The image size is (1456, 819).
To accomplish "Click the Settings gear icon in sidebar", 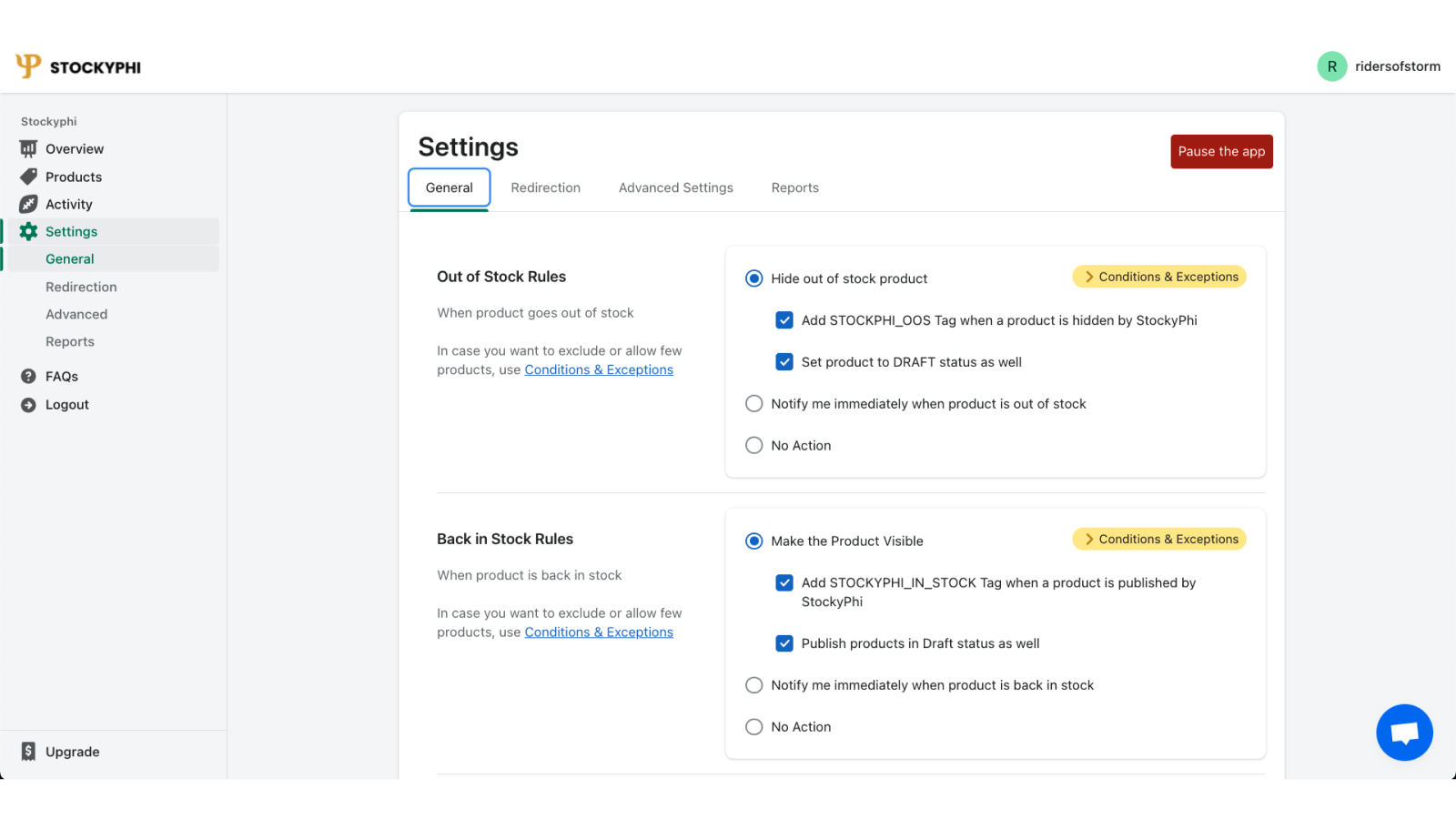I will (x=29, y=231).
